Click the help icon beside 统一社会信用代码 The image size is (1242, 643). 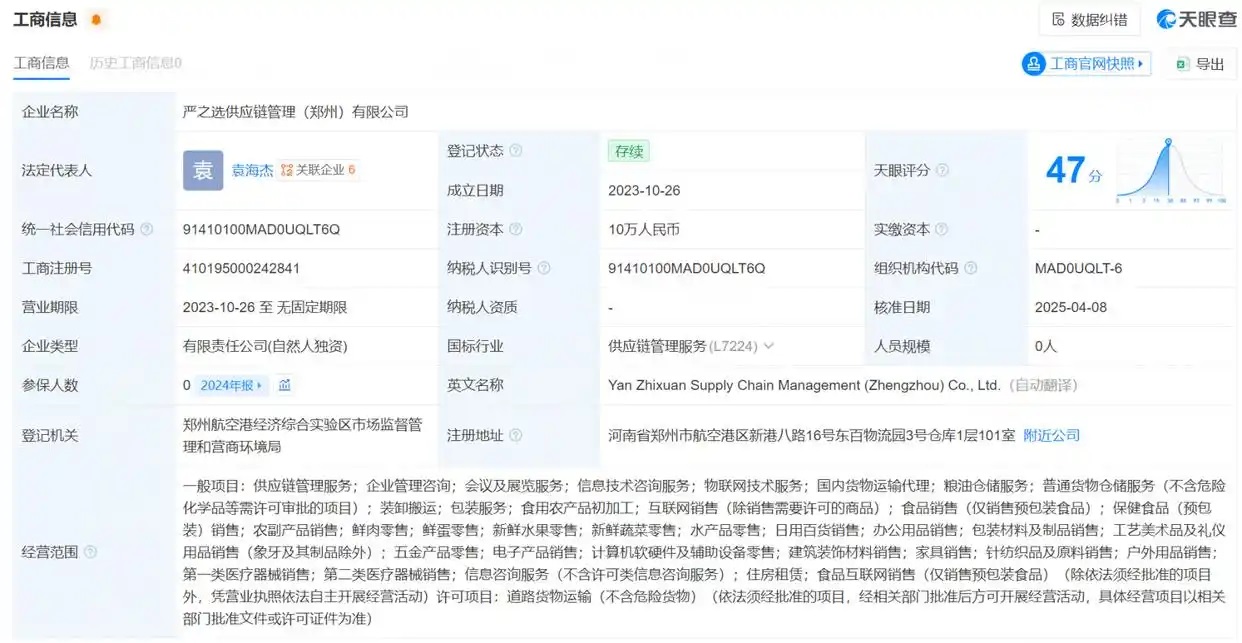click(147, 229)
